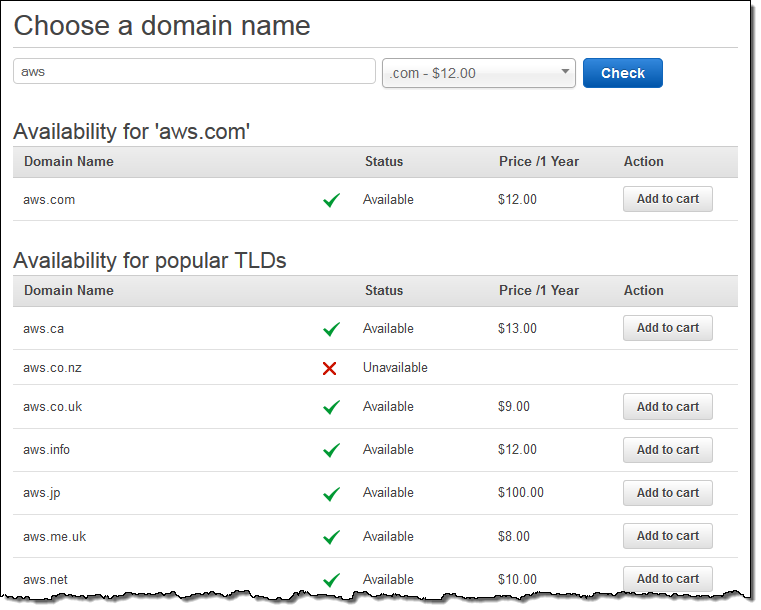Viewport: 761px width, 610px height.
Task: Click the Price /1 Year header in popular TLDs
Action: click(x=539, y=291)
